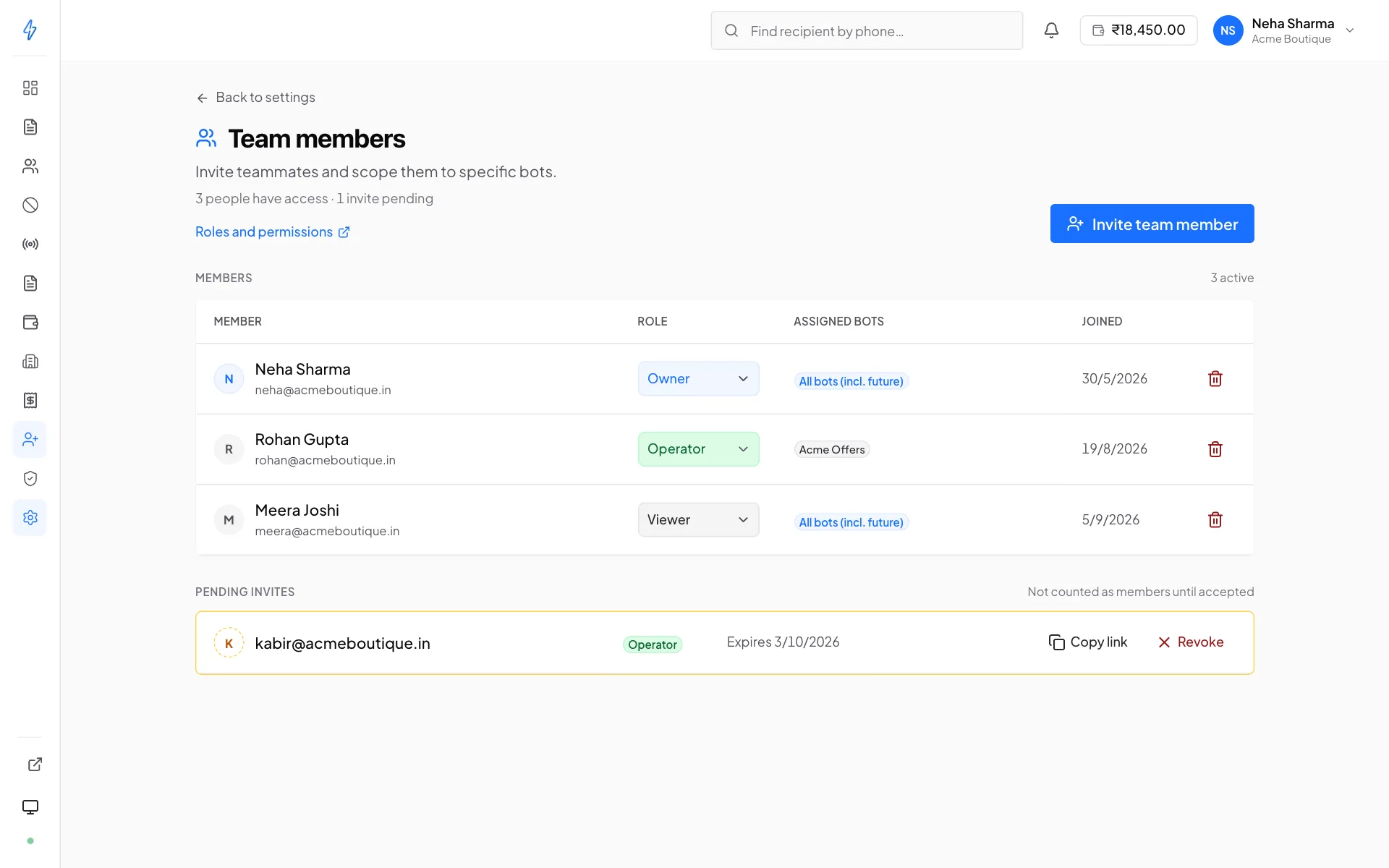This screenshot has height=868, width=1389.
Task: Click the document icon below broadcast in sidebar
Action: pyautogui.click(x=30, y=284)
